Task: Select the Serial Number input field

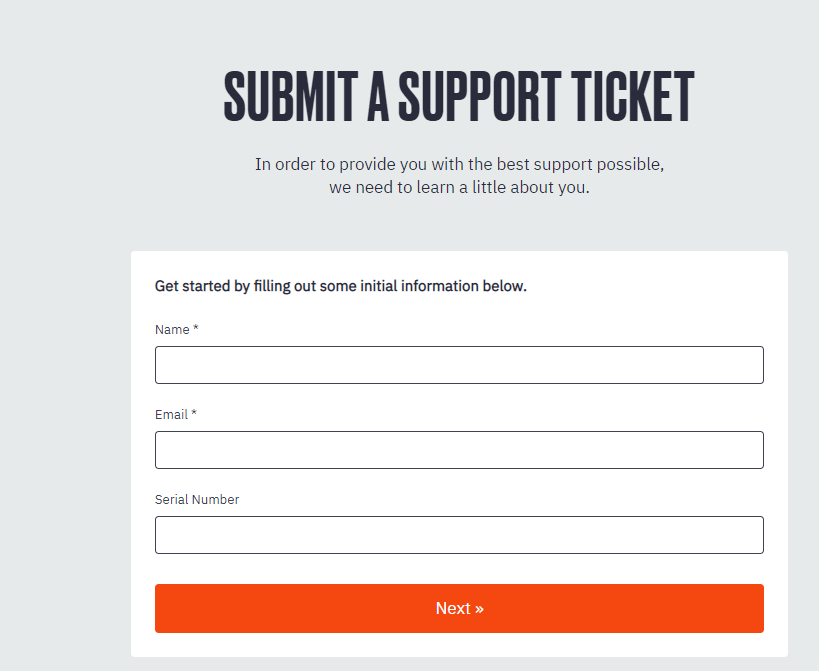Action: click(x=459, y=535)
